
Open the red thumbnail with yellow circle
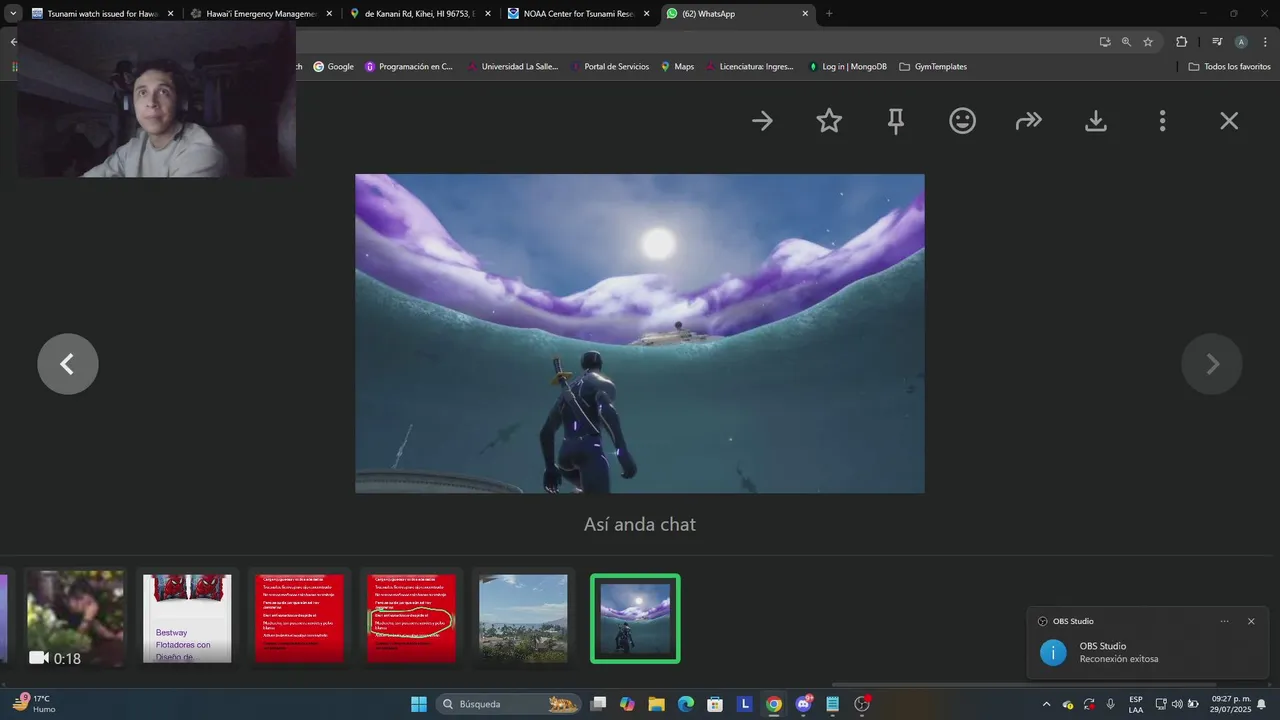(411, 618)
